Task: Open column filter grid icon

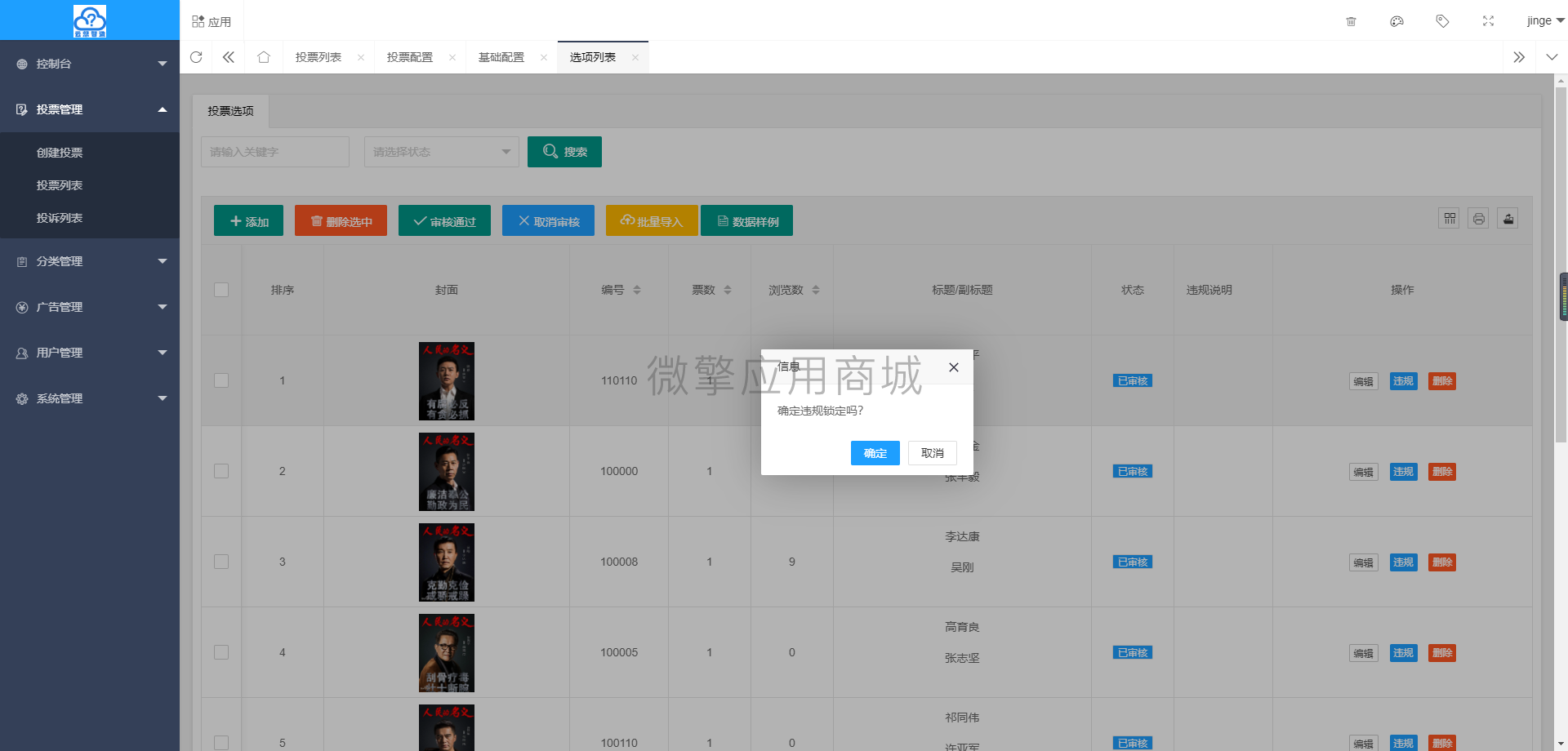Action: click(1449, 219)
